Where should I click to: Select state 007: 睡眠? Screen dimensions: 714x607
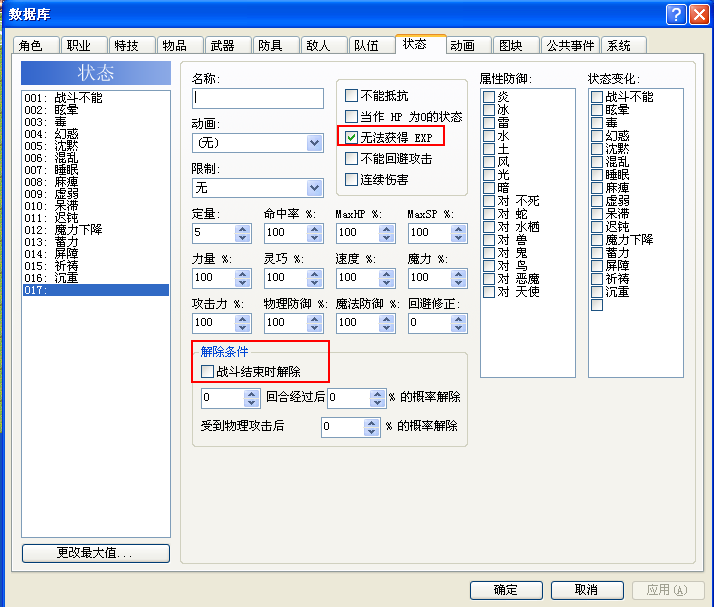[96, 170]
